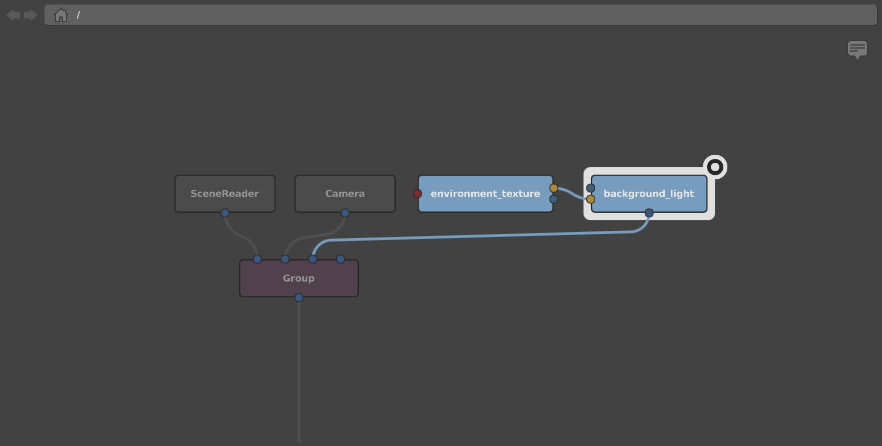The image size is (882, 446).
Task: Click SceneReader output plug
Action: [225, 213]
